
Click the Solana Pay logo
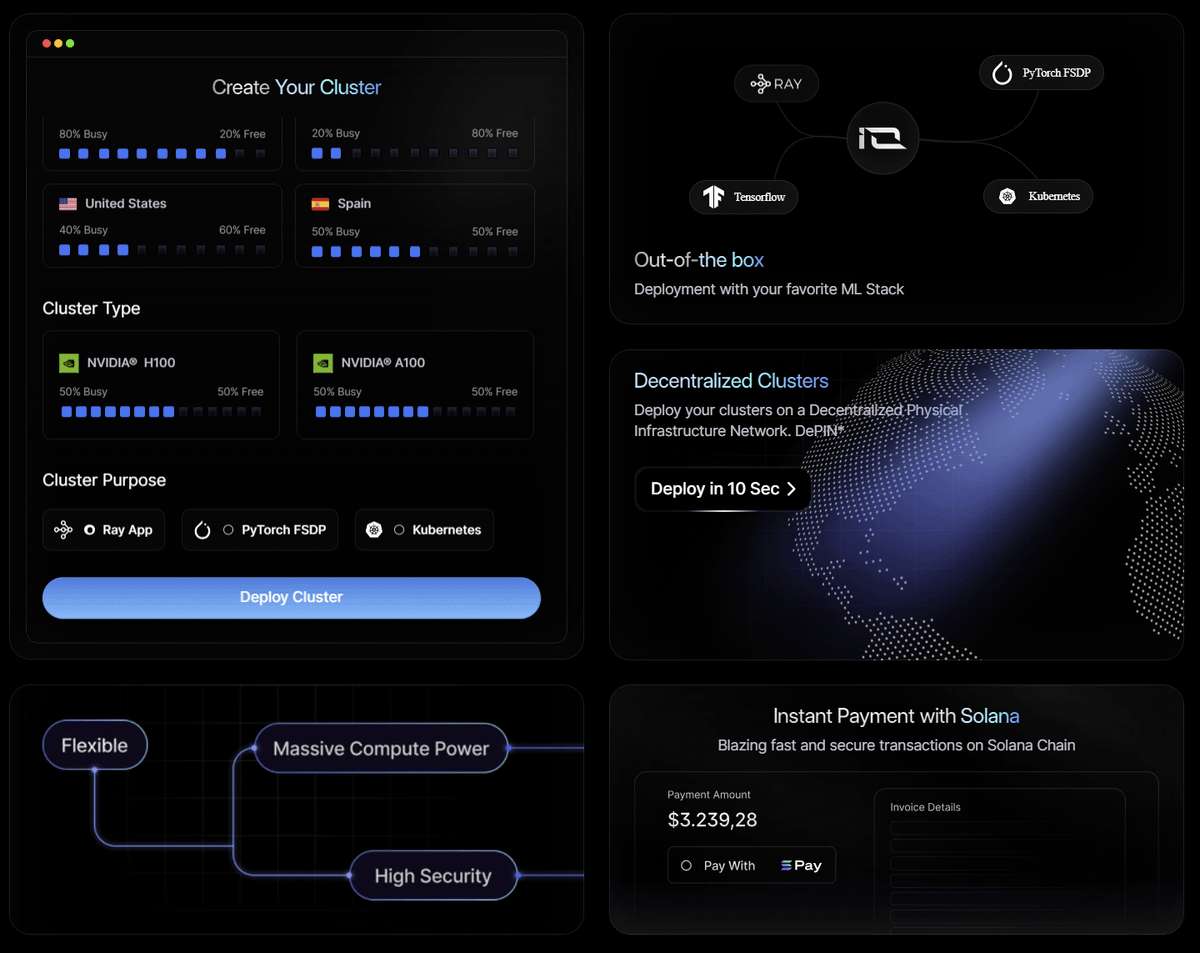click(x=801, y=866)
